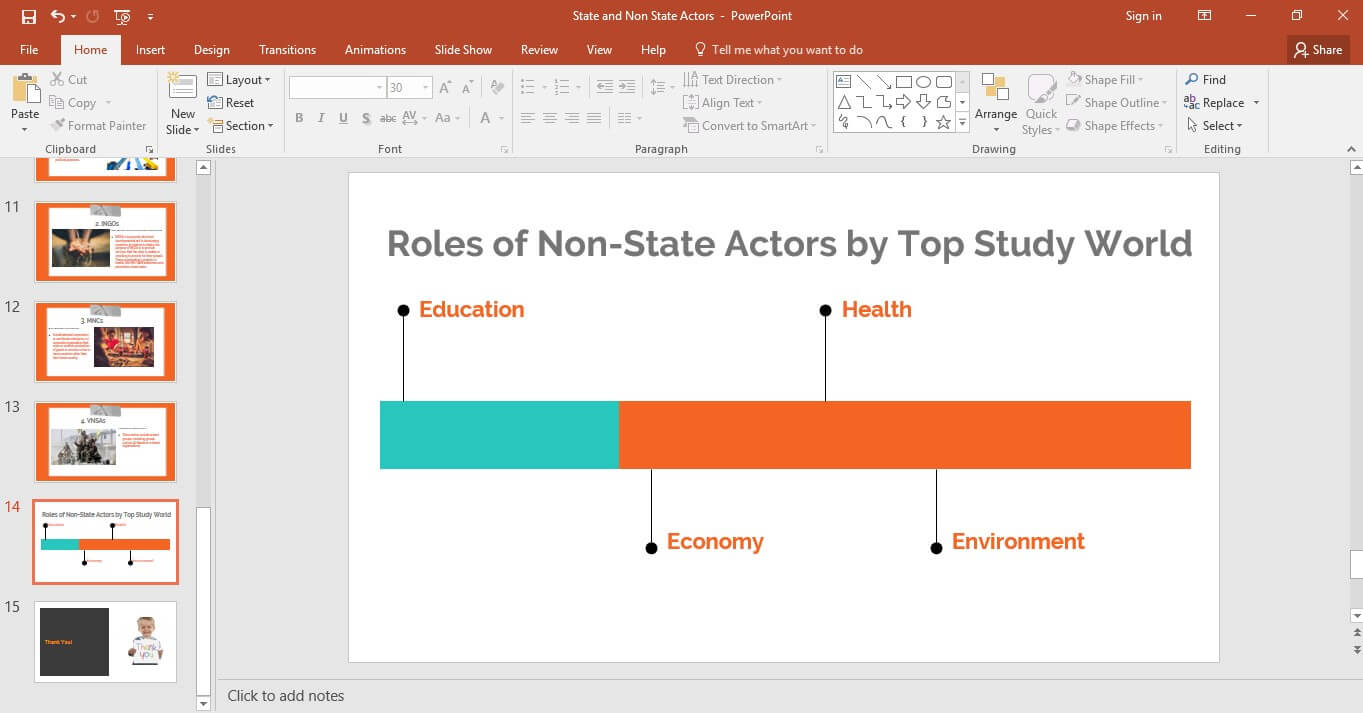Switch to the Insert tab

(x=150, y=50)
